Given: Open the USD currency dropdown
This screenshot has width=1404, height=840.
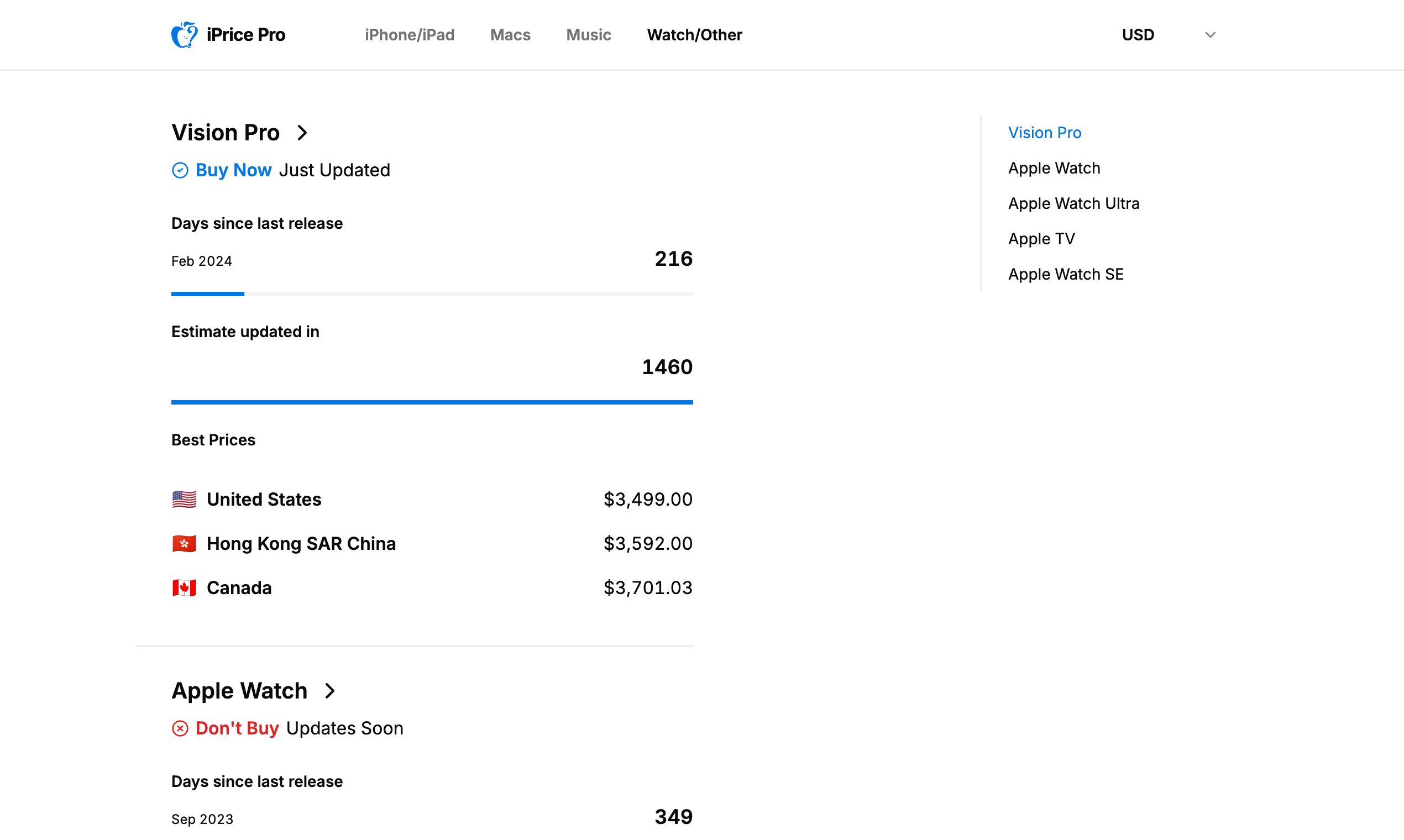Looking at the screenshot, I should pos(1169,35).
